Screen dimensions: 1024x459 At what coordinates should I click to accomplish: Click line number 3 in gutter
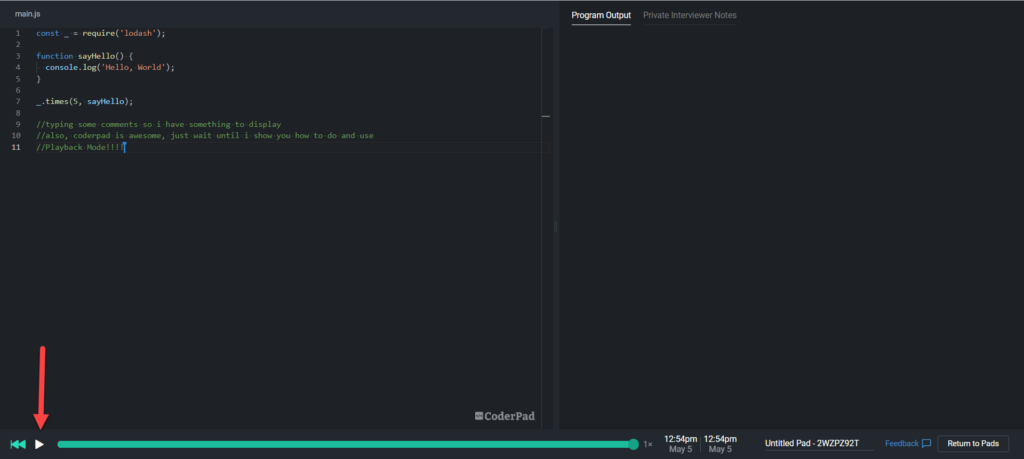click(x=18, y=56)
